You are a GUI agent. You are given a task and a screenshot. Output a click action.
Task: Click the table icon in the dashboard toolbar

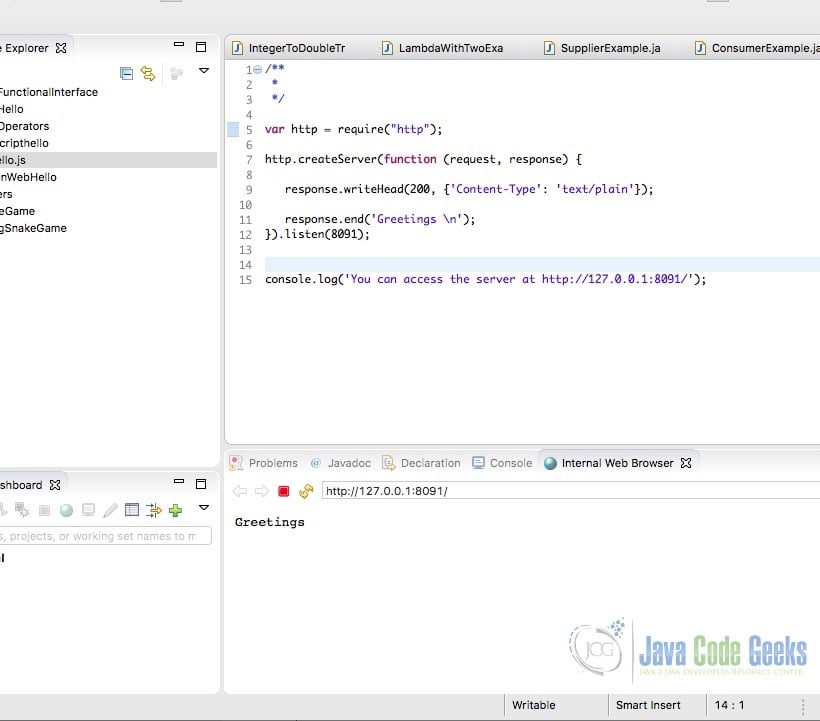(x=132, y=509)
